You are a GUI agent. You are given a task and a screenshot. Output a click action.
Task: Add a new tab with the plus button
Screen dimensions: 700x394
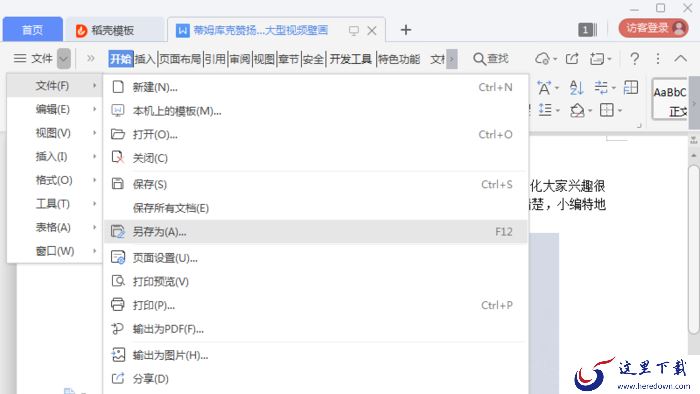click(405, 30)
